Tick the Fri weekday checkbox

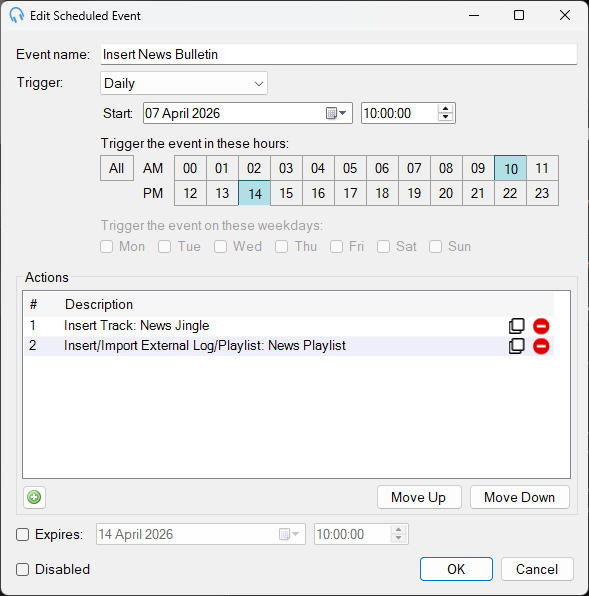[x=336, y=246]
